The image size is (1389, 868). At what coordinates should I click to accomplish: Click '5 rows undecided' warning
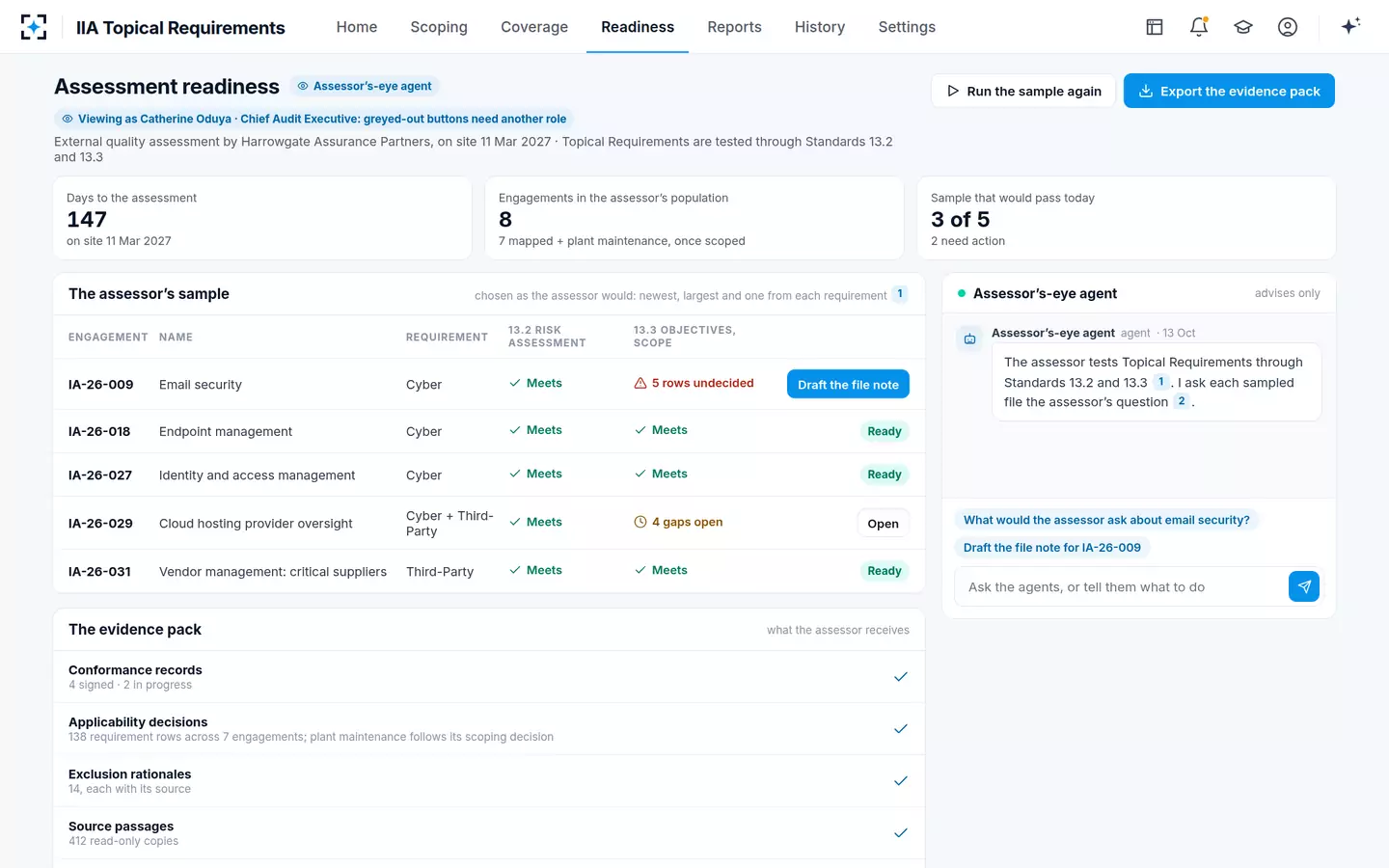pos(694,383)
